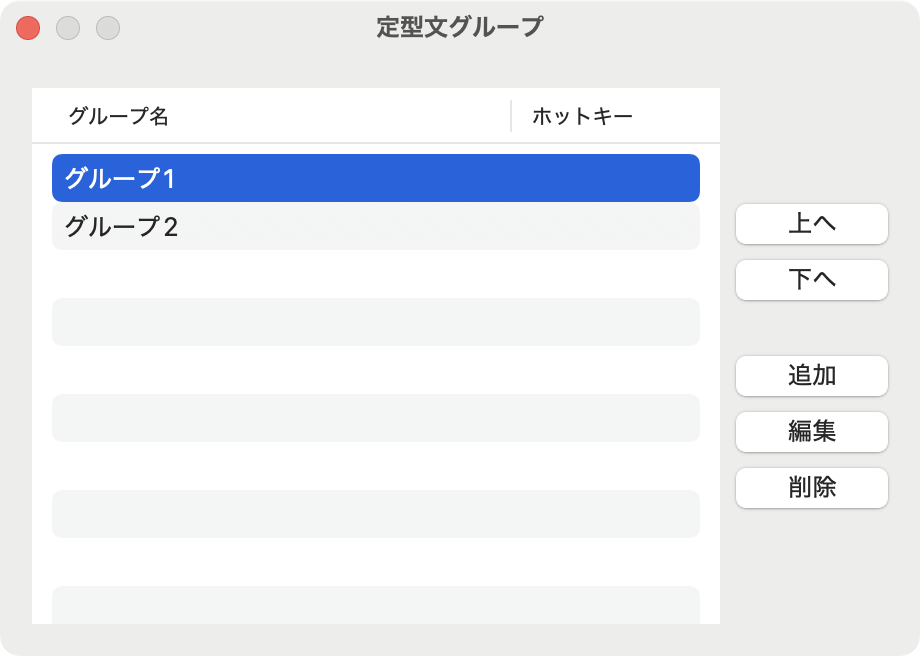Sort by the グループ名 column header
920x656 pixels.
119,116
